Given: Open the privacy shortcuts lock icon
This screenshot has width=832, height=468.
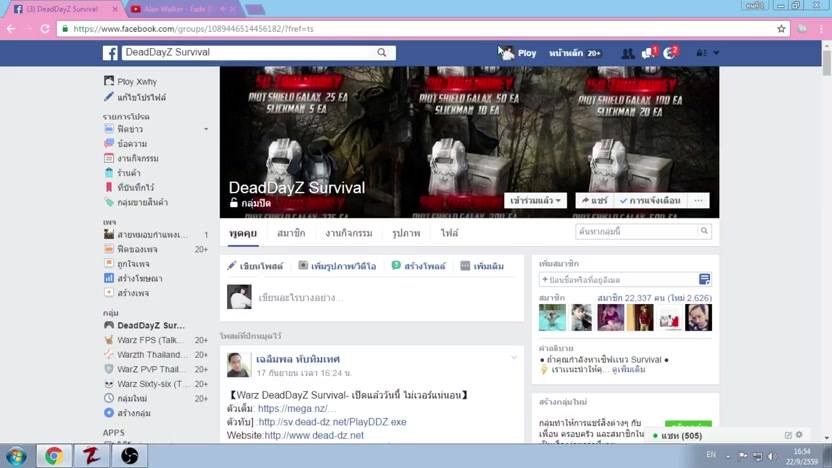Looking at the screenshot, I should coord(701,53).
